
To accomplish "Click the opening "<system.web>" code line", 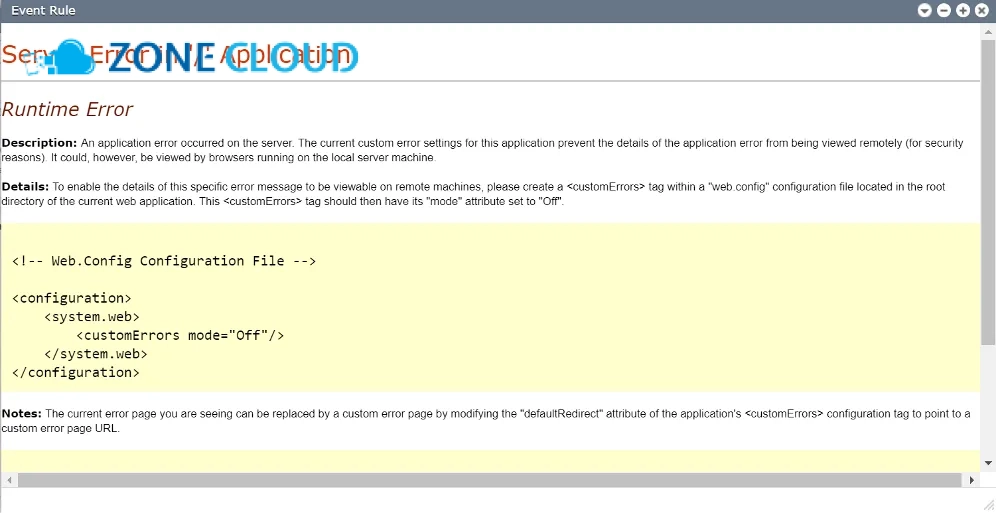I will pyautogui.click(x=91, y=317).
